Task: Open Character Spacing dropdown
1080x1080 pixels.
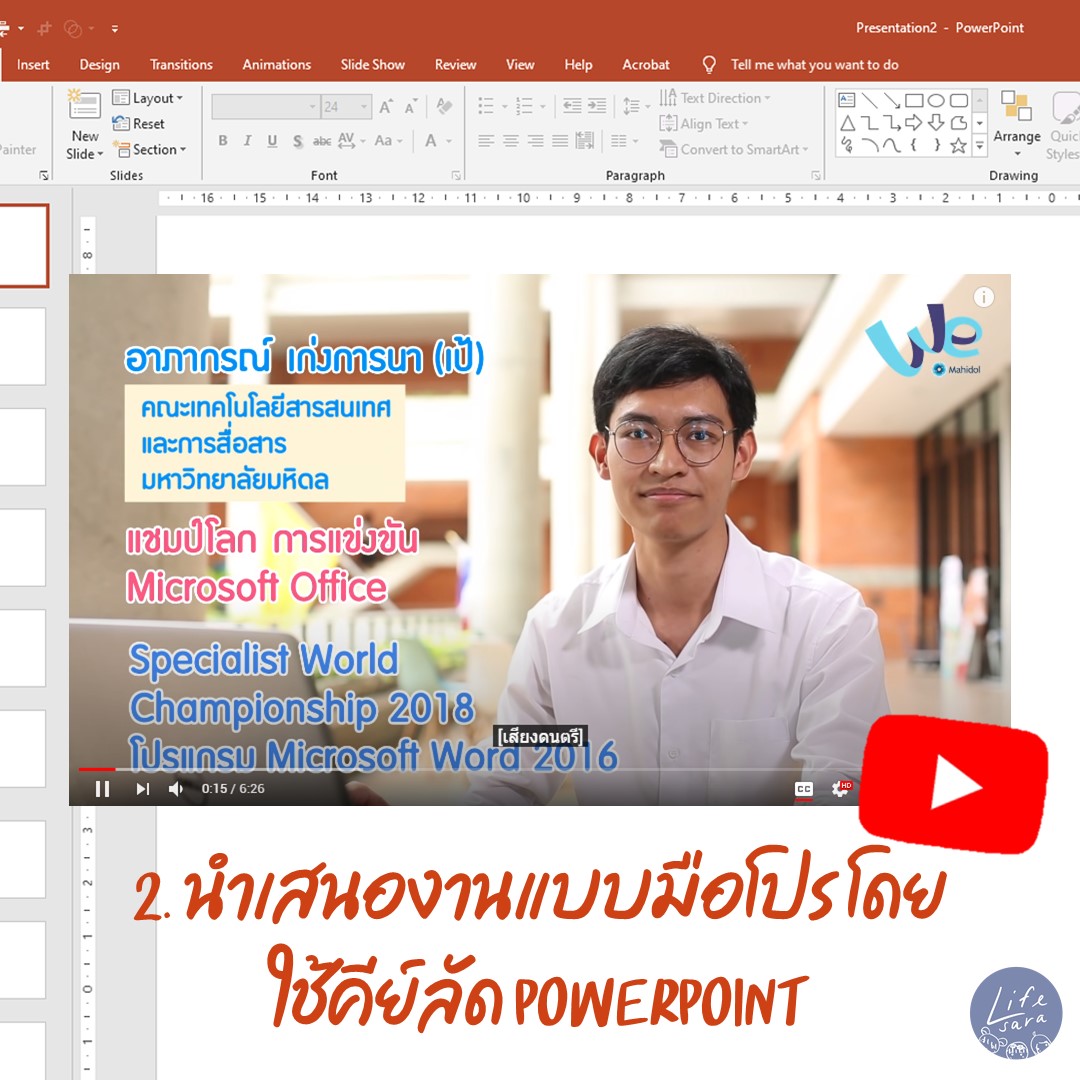Action: point(351,141)
